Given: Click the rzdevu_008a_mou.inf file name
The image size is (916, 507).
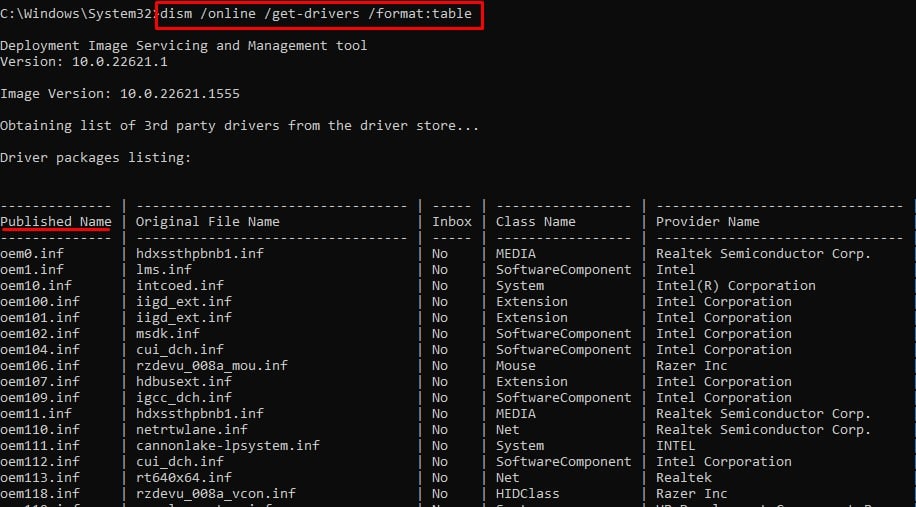Looking at the screenshot, I should pos(211,366).
